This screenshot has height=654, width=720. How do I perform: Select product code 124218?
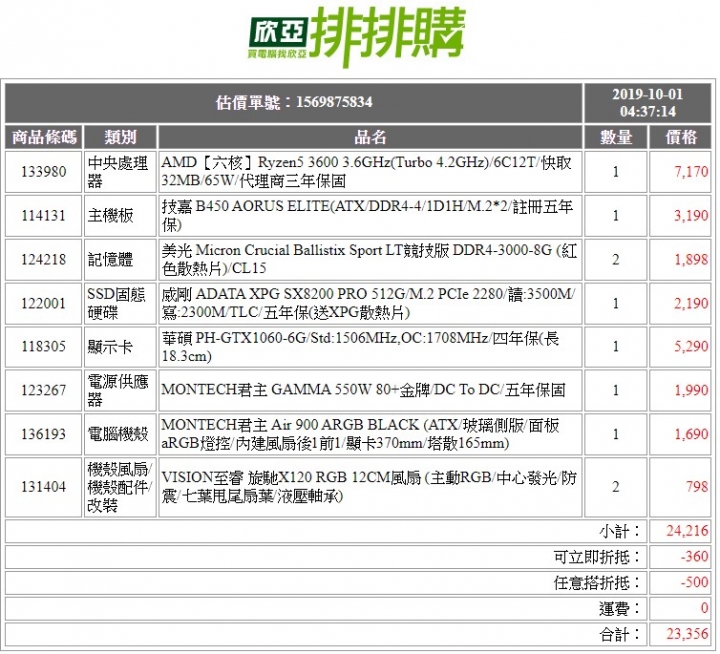click(44, 259)
